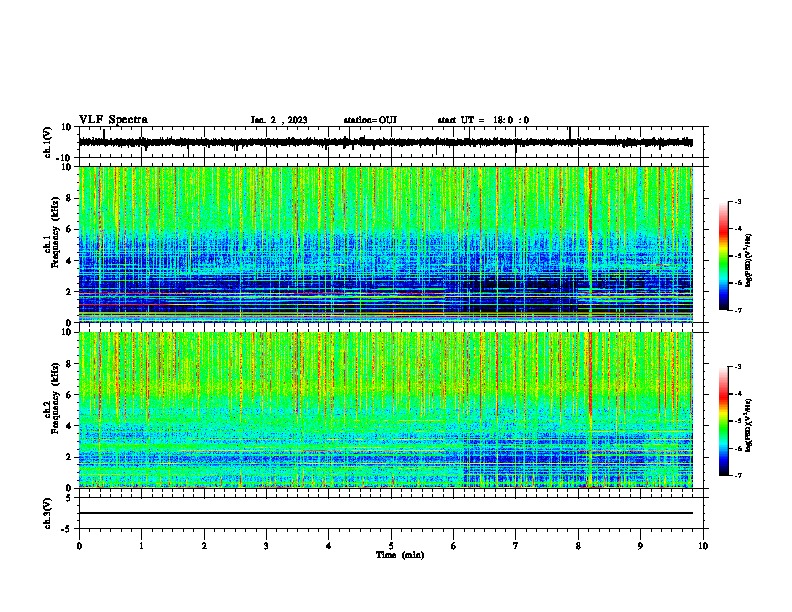Click the "8" kHz tick of ch.1 spectrogram

[69, 198]
